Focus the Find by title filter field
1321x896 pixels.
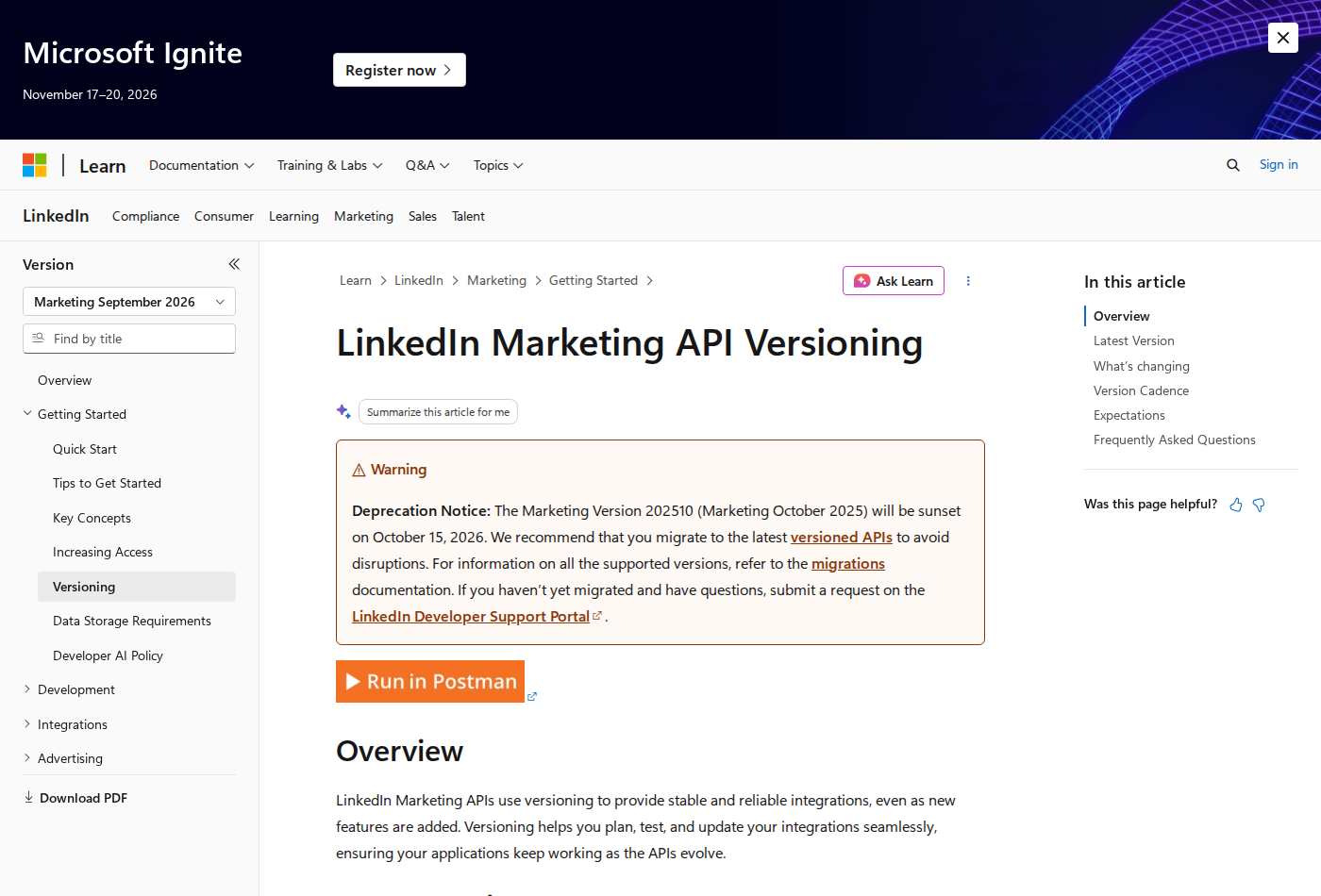point(129,339)
